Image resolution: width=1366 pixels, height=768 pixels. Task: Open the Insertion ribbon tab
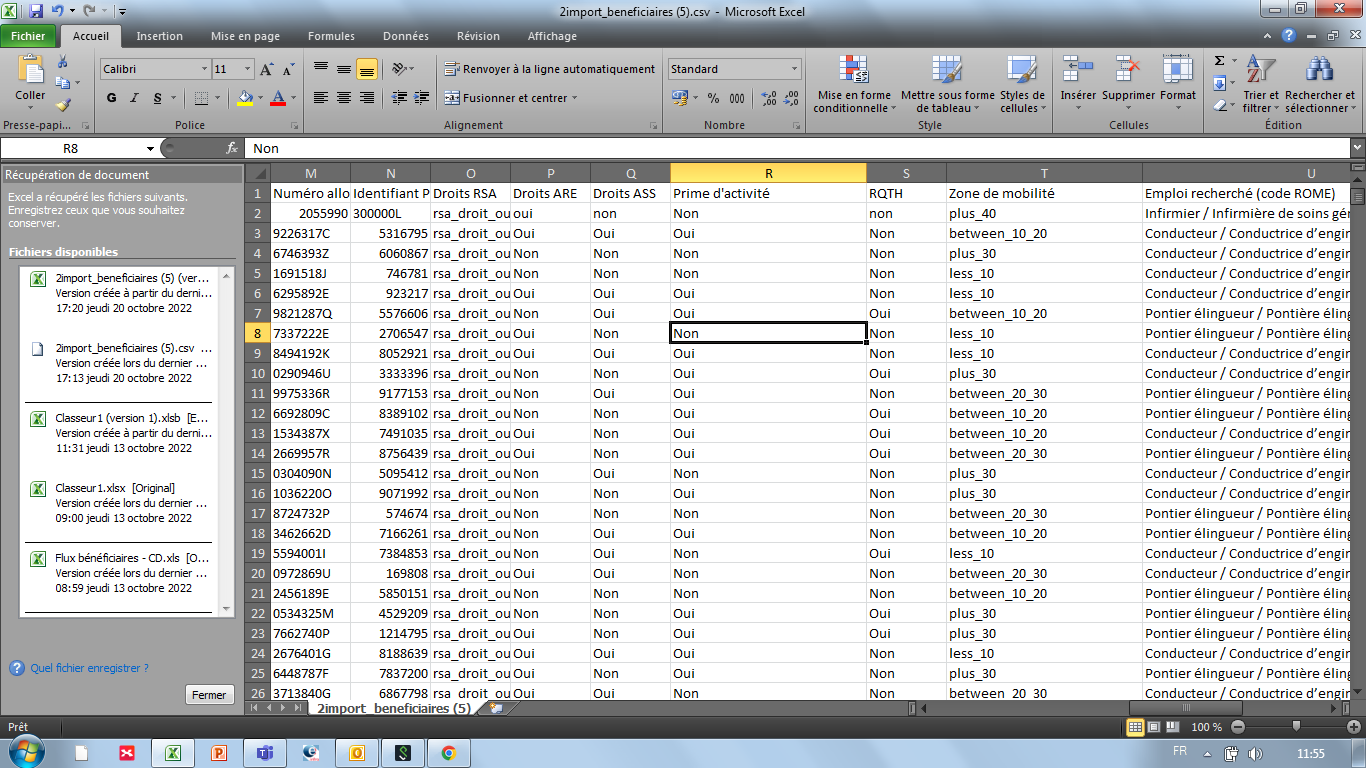(x=160, y=36)
